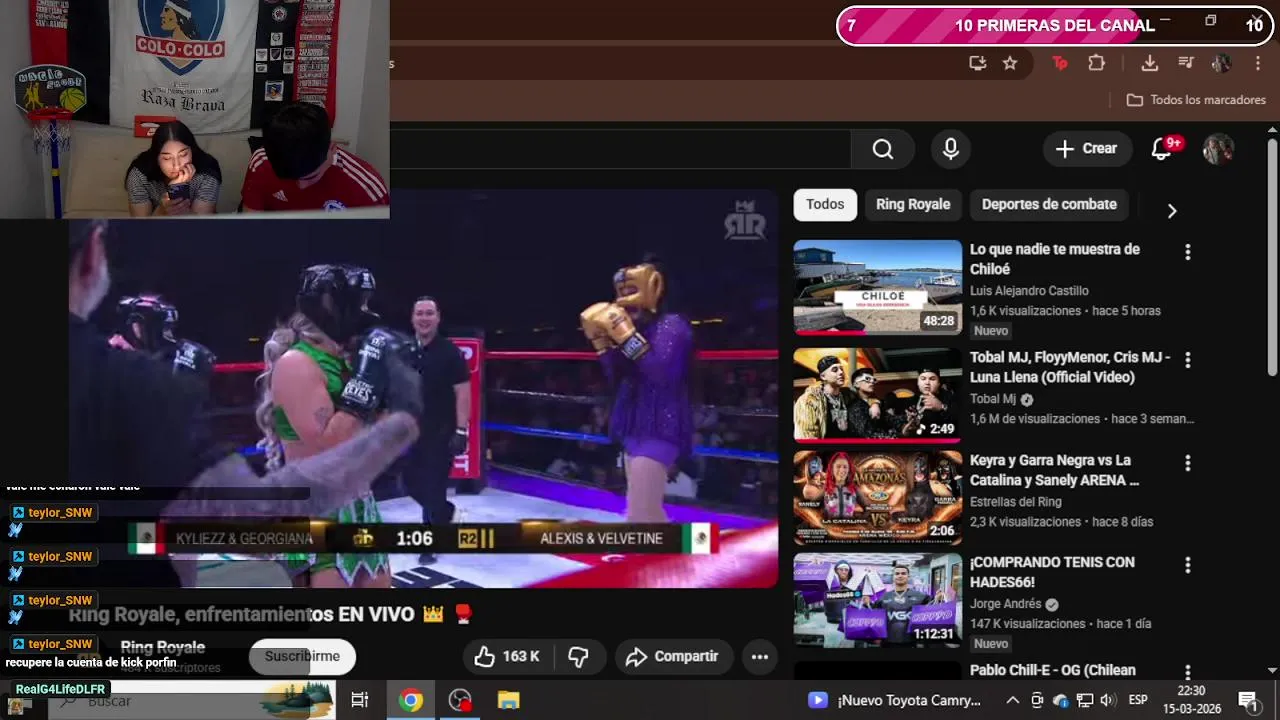Viewport: 1280px width, 720px height.
Task: Open Luna Llena Official Video thumbnail
Action: pyautogui.click(x=878, y=395)
